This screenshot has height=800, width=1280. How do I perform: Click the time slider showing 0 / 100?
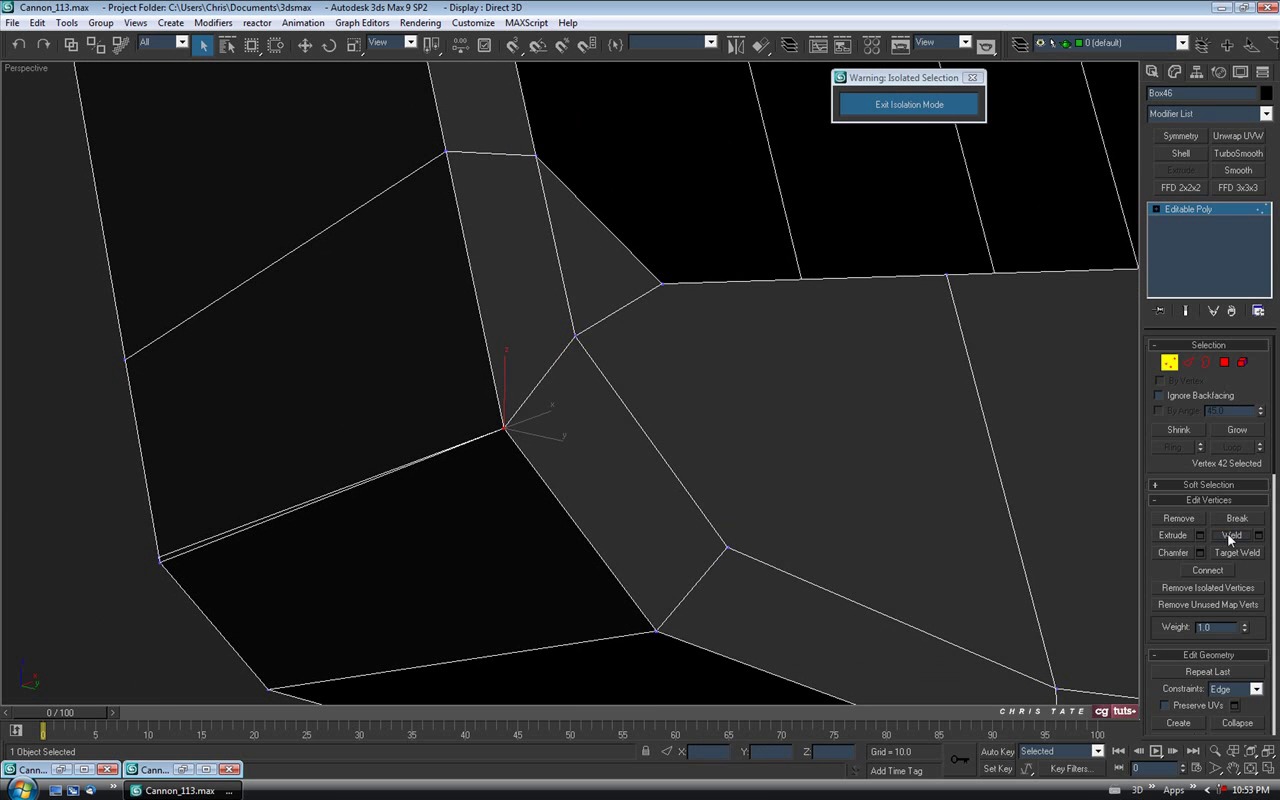[x=60, y=713]
